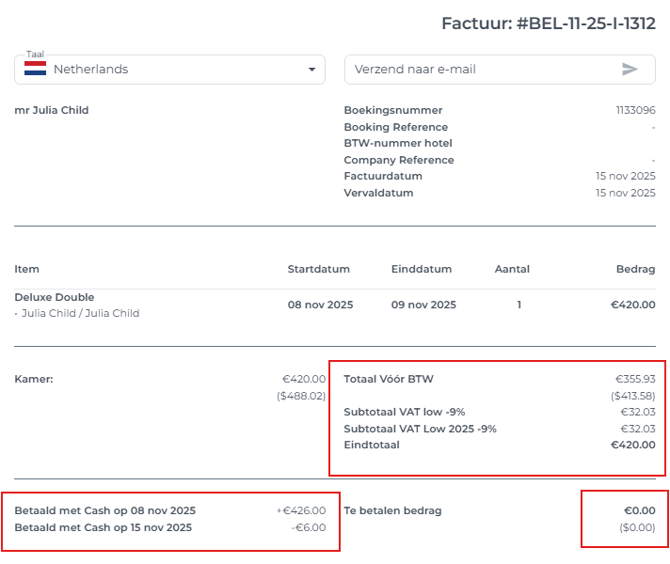This screenshot has height=564, width=670.
Task: Select the 'Betaald met Cash op 08 nov 2025' line
Action: (x=105, y=510)
